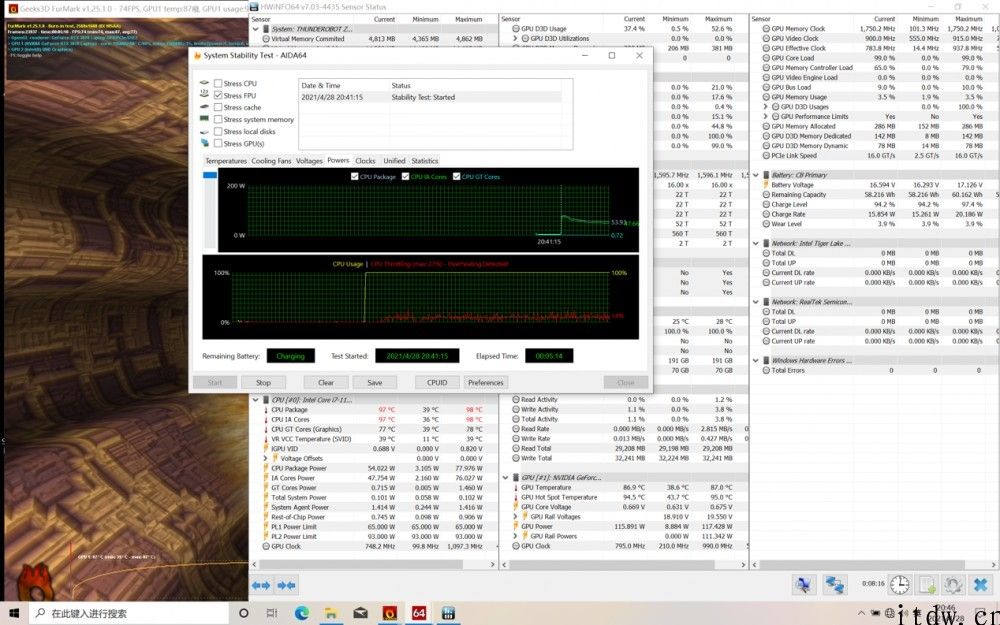The image size is (1000, 625).
Task: Collapse the Network: RealTek Semicon group
Action: (x=756, y=302)
